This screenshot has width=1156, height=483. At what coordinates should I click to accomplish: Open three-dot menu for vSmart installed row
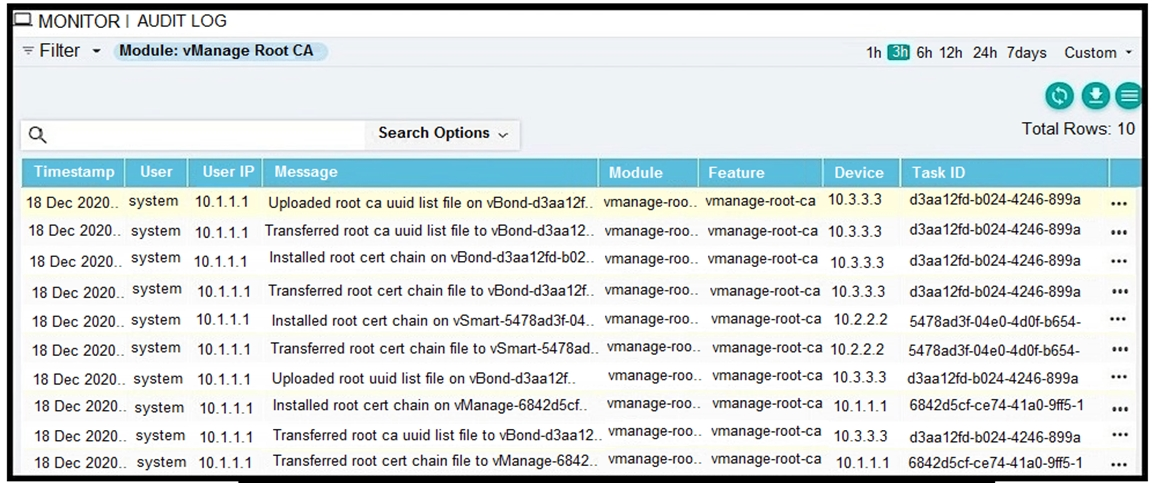pyautogui.click(x=1119, y=321)
